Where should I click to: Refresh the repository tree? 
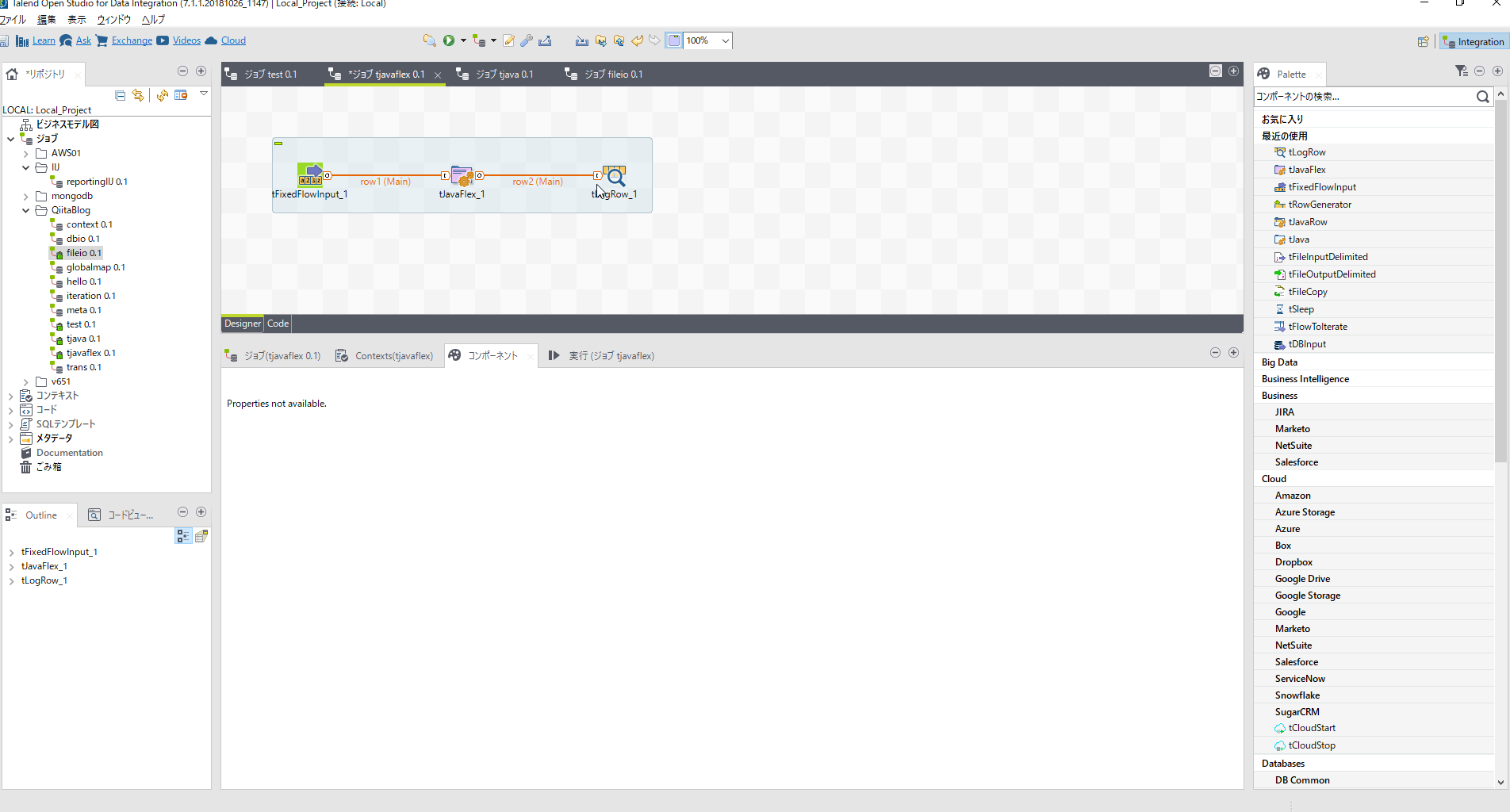pos(162,95)
